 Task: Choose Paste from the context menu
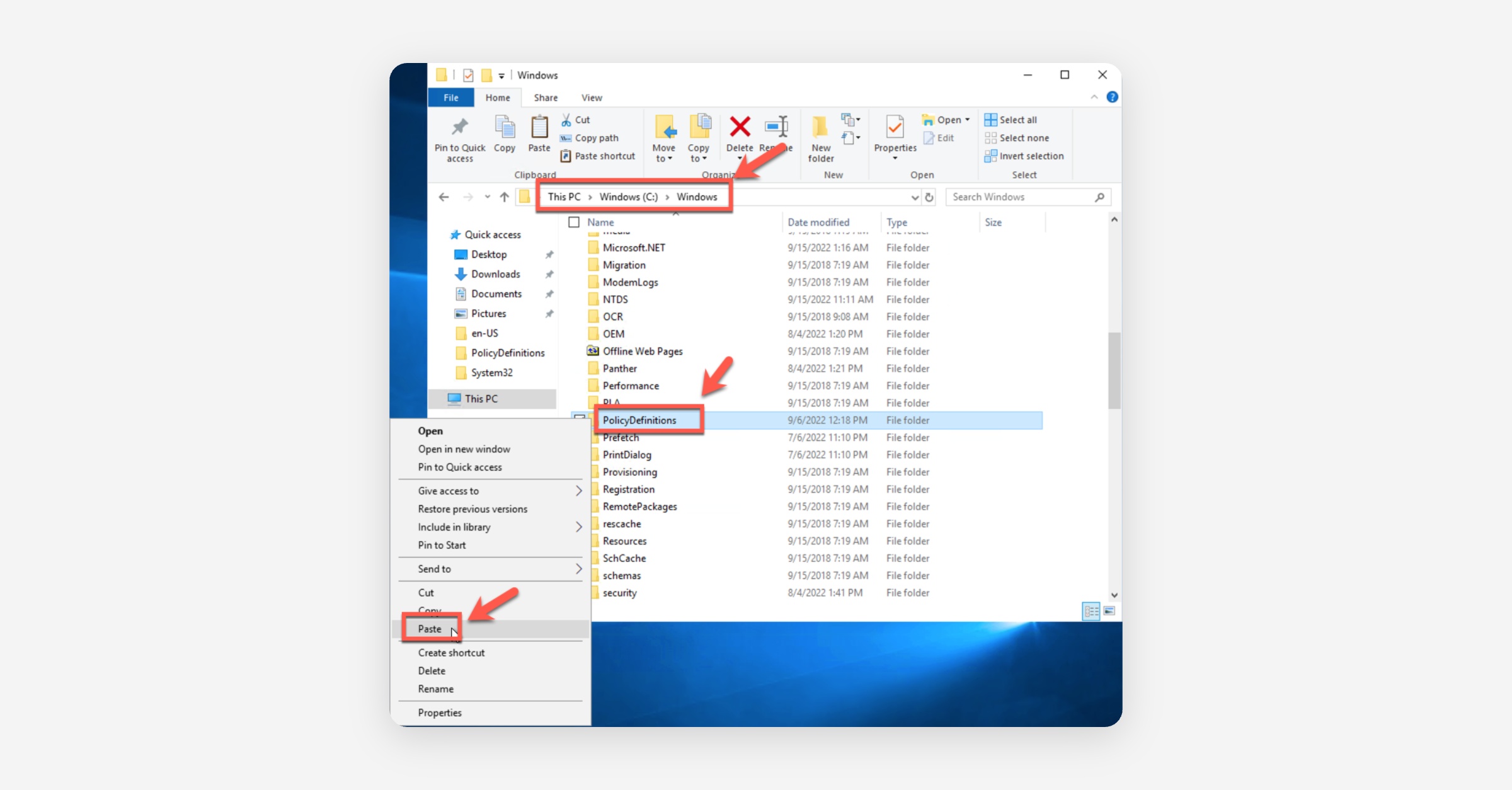coord(430,629)
